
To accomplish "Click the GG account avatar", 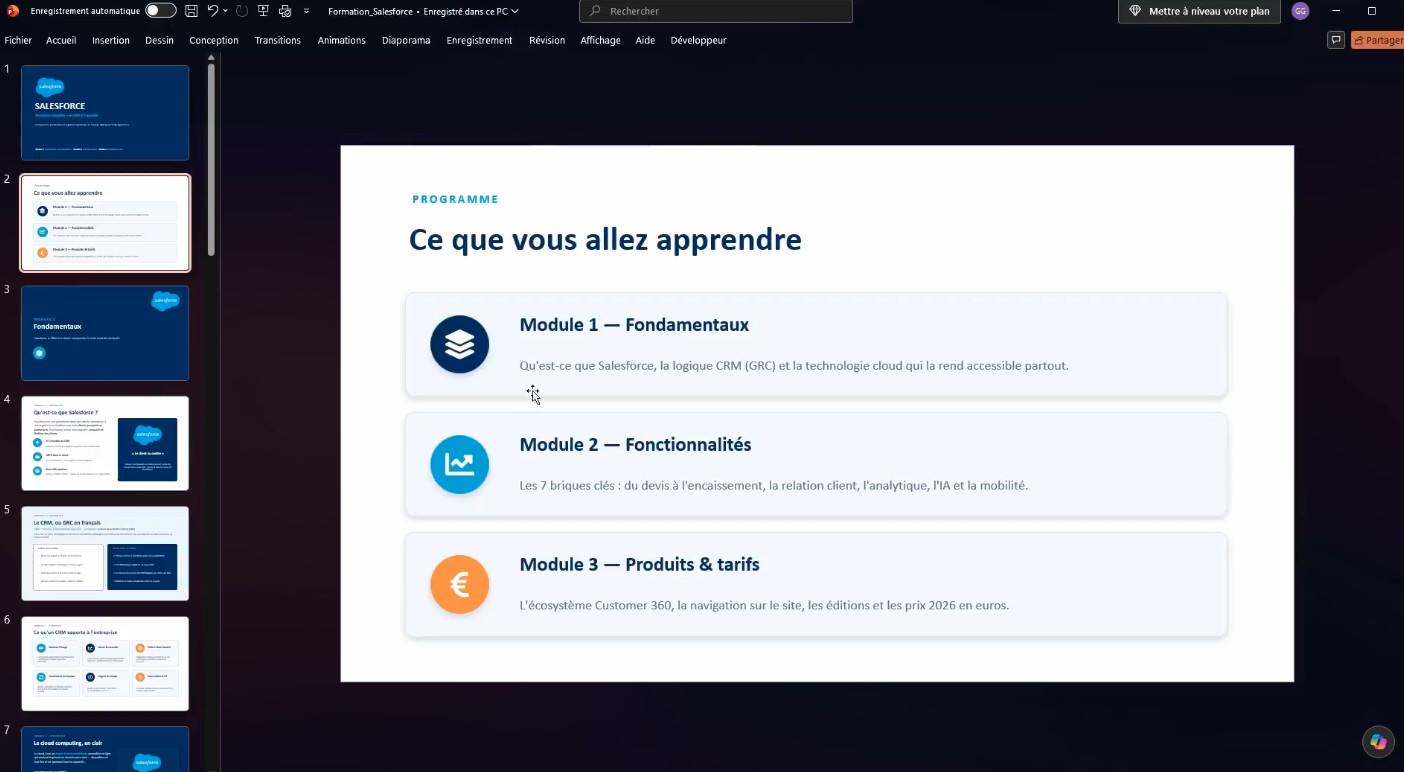I will point(1300,11).
